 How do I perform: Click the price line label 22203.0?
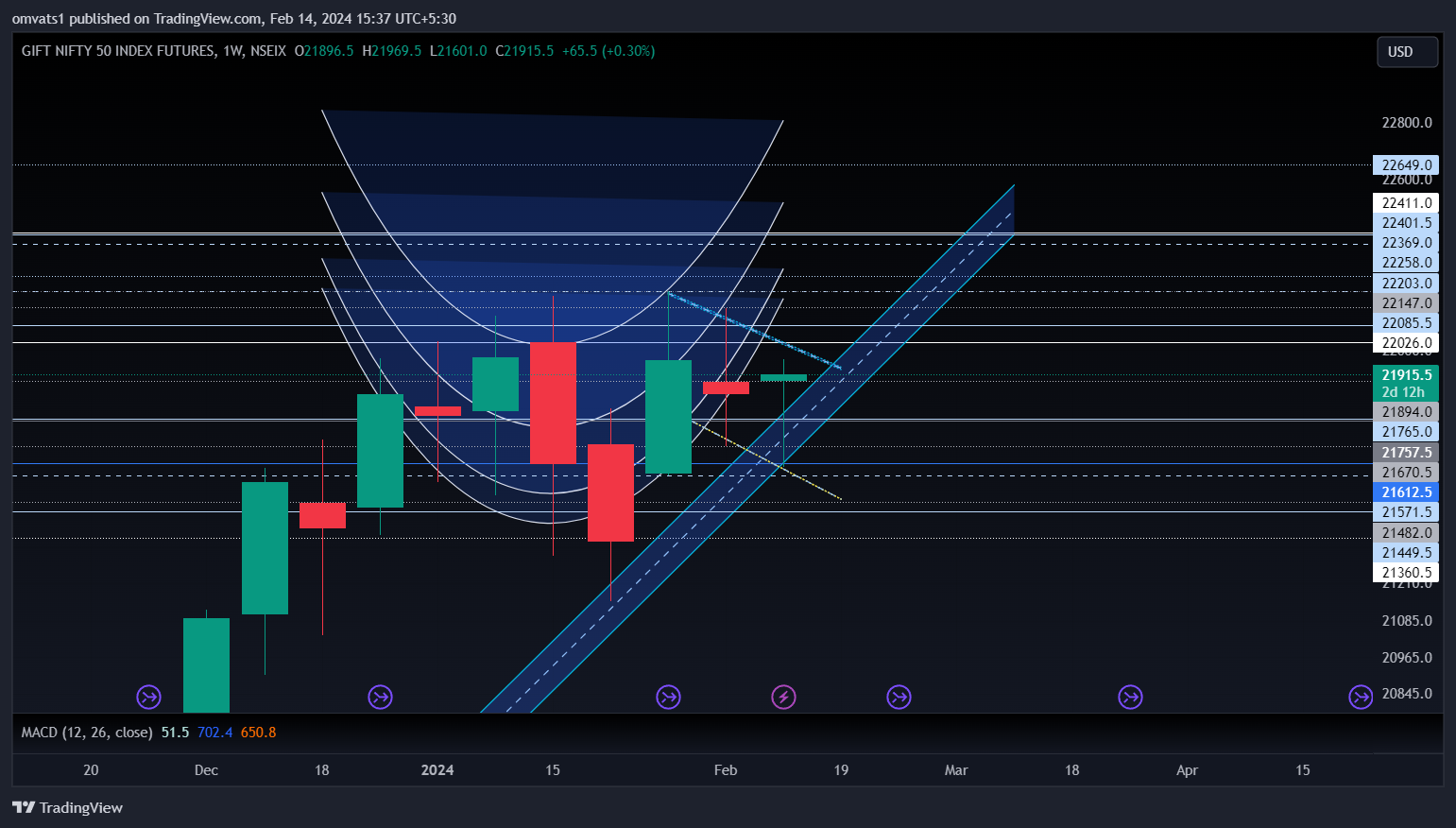point(1405,284)
